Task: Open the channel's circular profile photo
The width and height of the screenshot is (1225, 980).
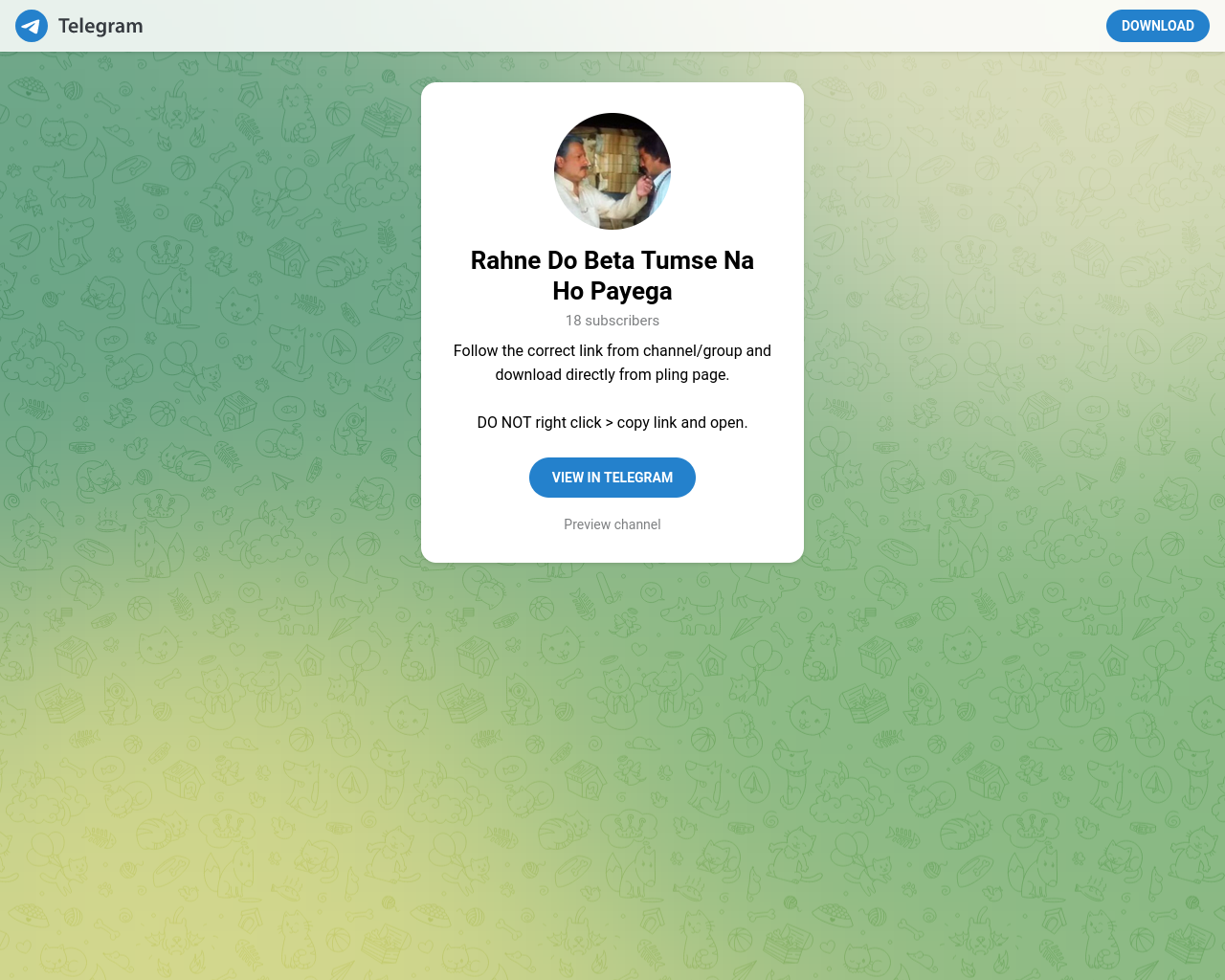Action: click(x=612, y=171)
